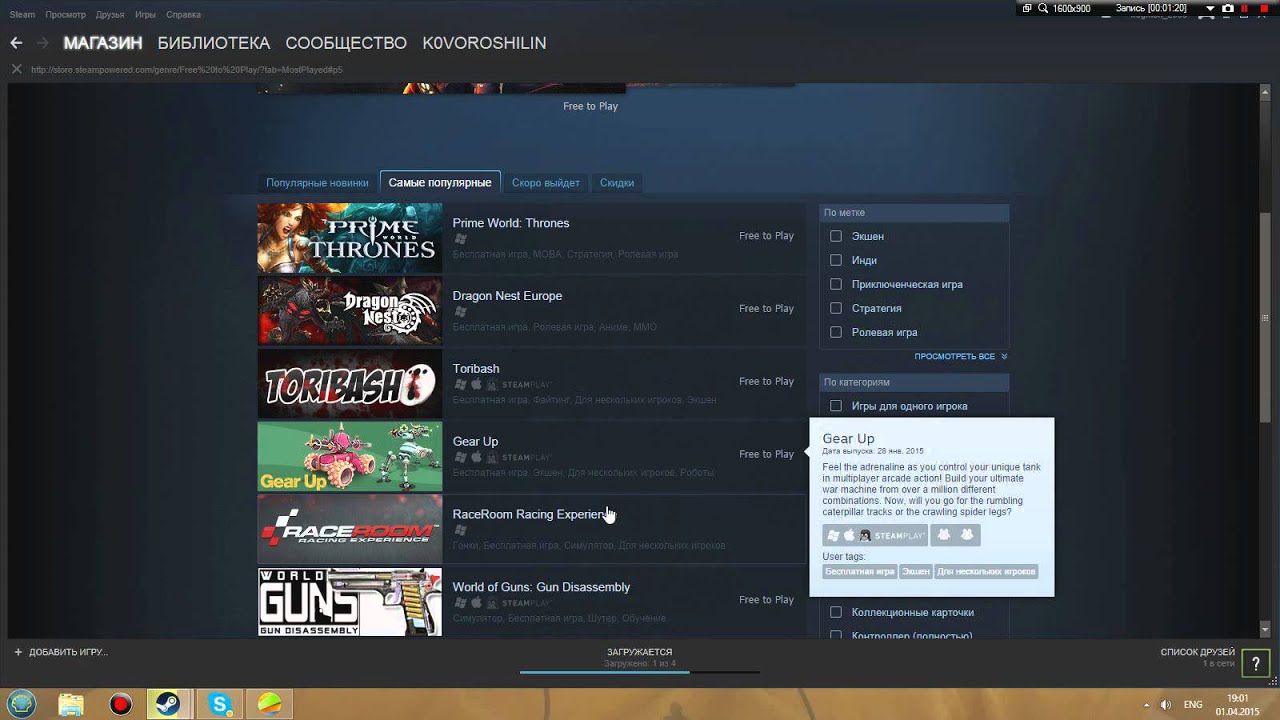
Task: Go to МАГАЗИН section
Action: point(103,43)
